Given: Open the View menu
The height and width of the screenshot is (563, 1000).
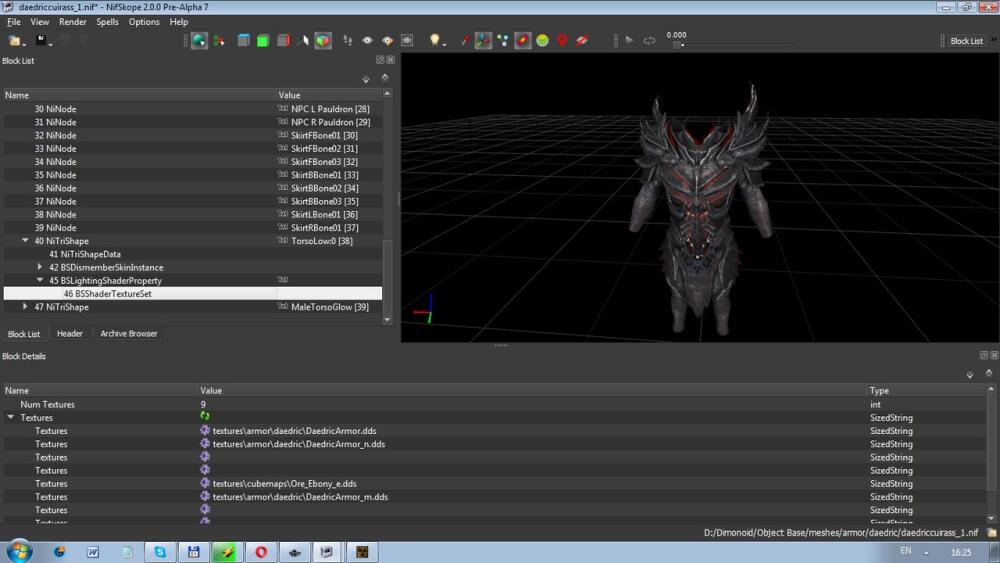Looking at the screenshot, I should (40, 22).
